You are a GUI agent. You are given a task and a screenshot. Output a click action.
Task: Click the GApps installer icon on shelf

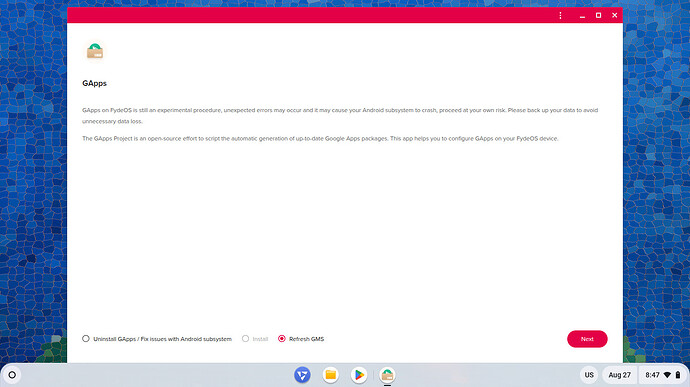point(387,375)
